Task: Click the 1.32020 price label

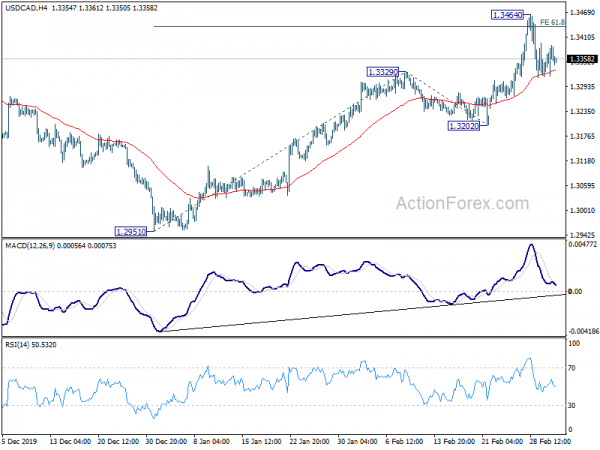Action: tap(463, 126)
